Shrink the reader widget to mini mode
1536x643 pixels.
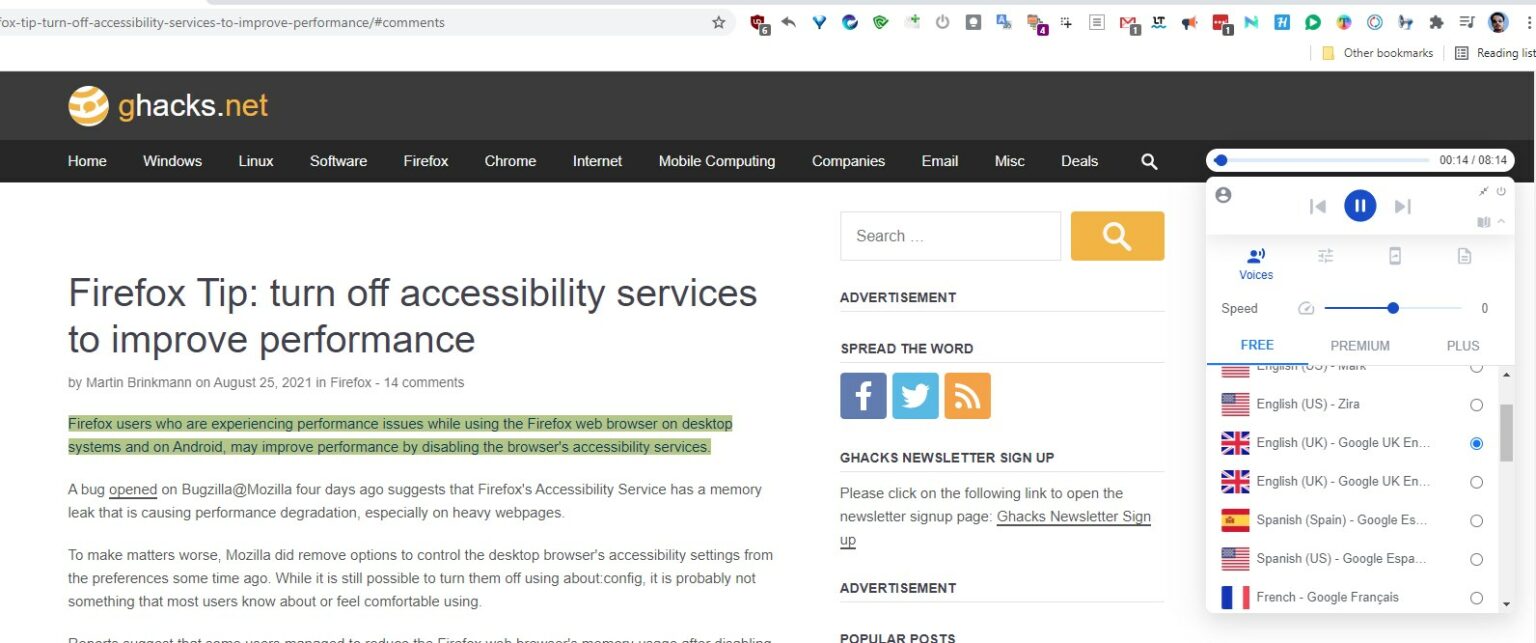tap(1484, 190)
